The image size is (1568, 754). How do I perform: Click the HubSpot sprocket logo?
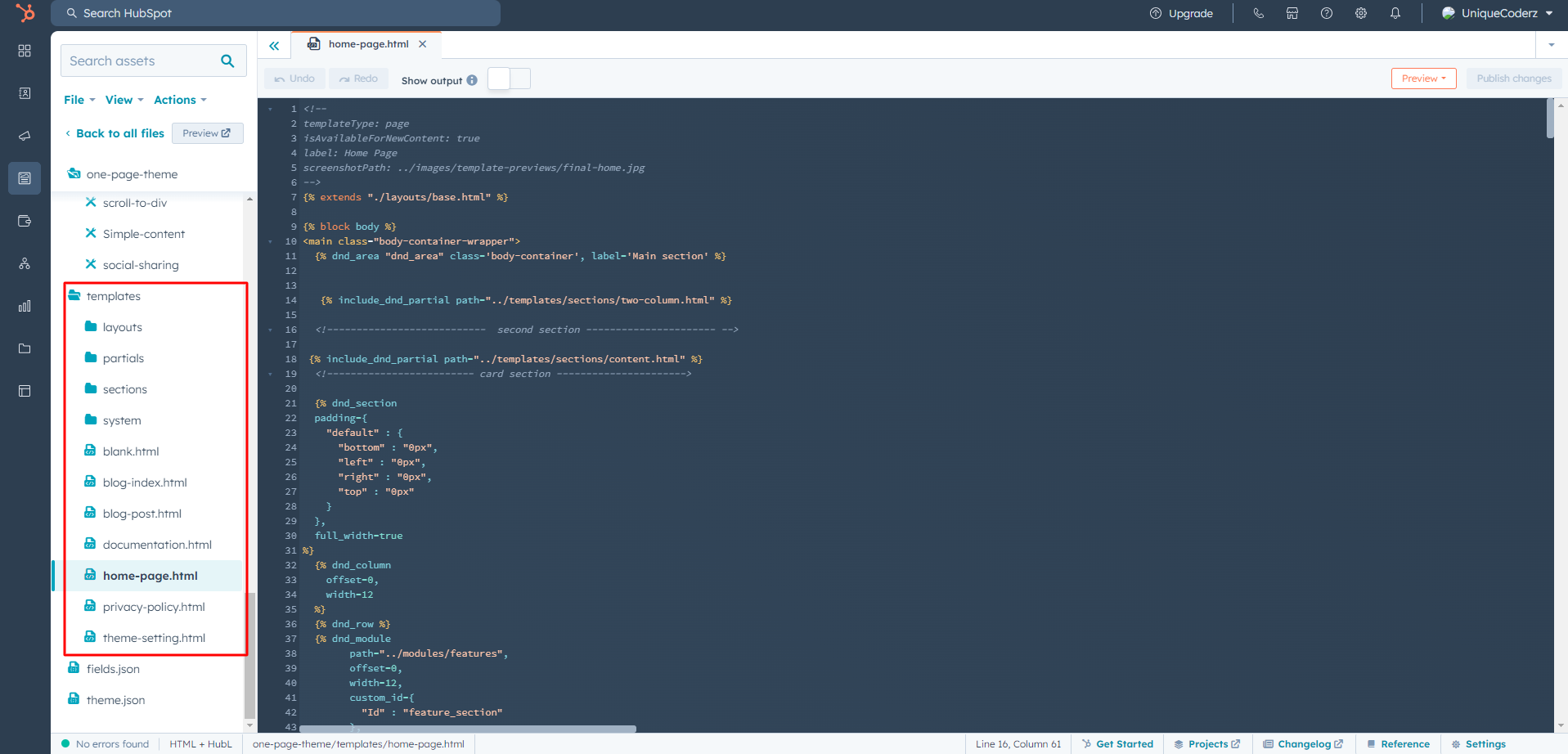point(25,13)
